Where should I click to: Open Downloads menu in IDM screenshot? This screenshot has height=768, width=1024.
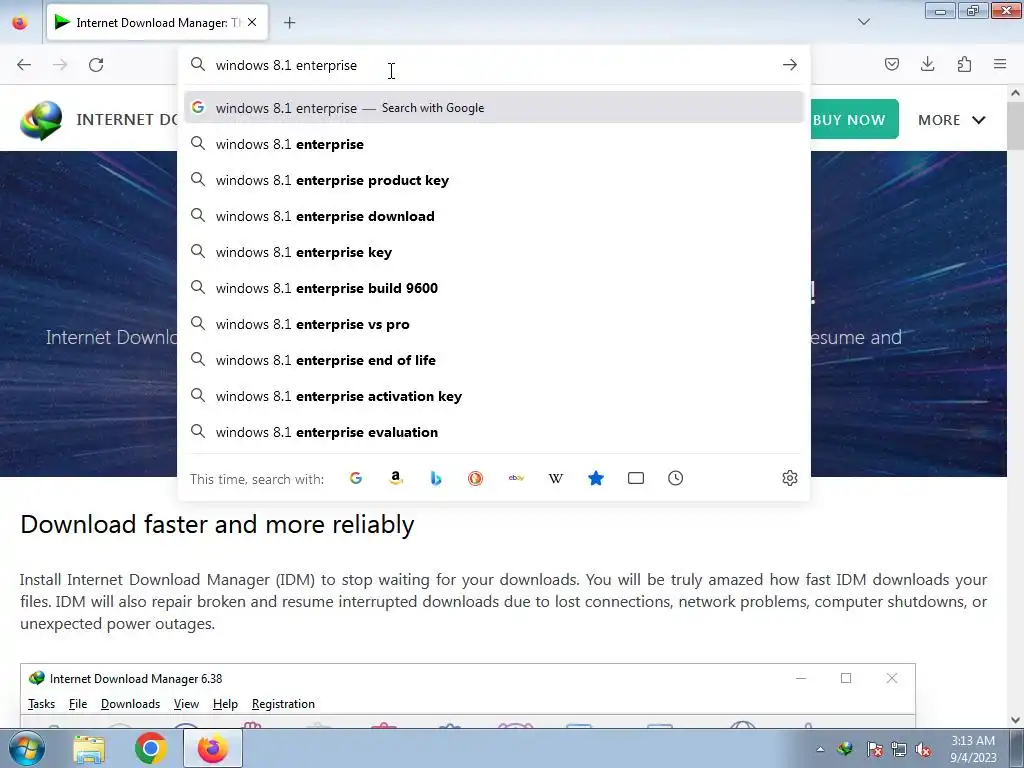pos(131,703)
